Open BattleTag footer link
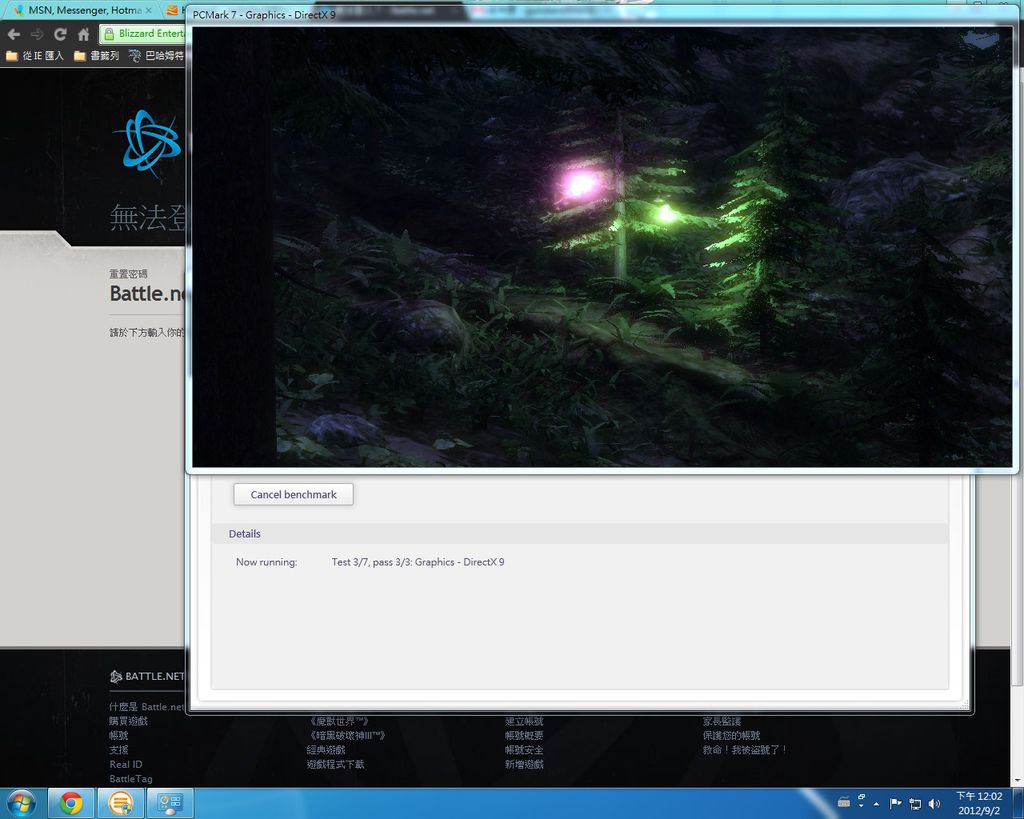 pyautogui.click(x=131, y=779)
